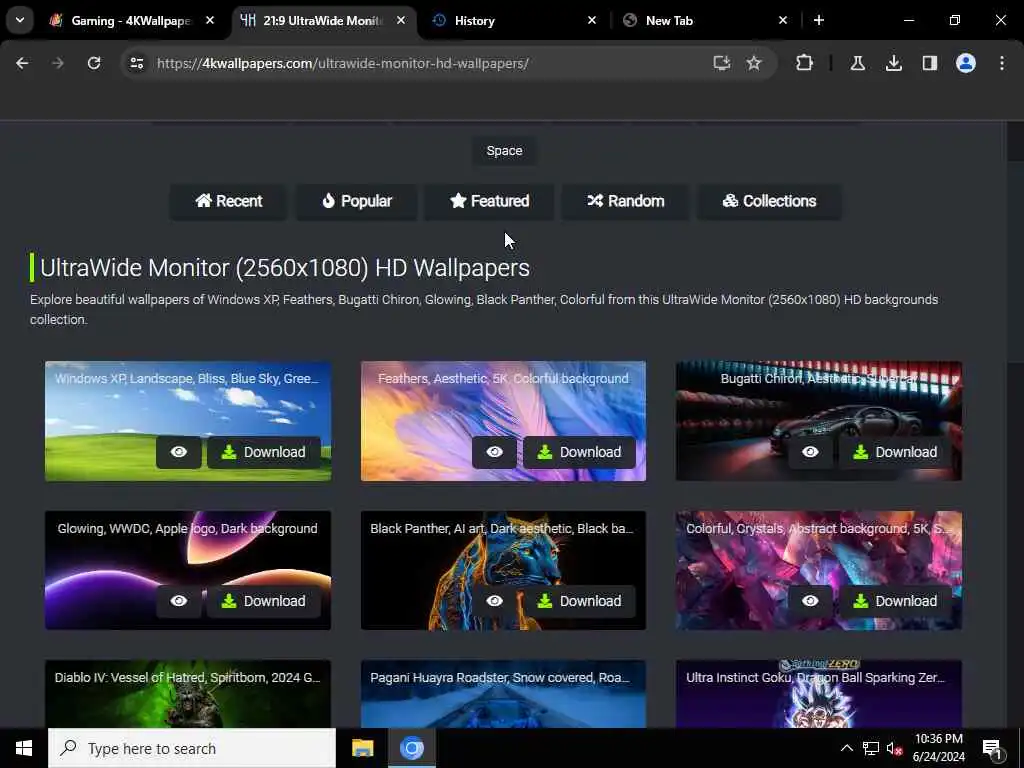Click the muted volume tray icon
Screen dimensions: 1024x768
click(x=894, y=748)
